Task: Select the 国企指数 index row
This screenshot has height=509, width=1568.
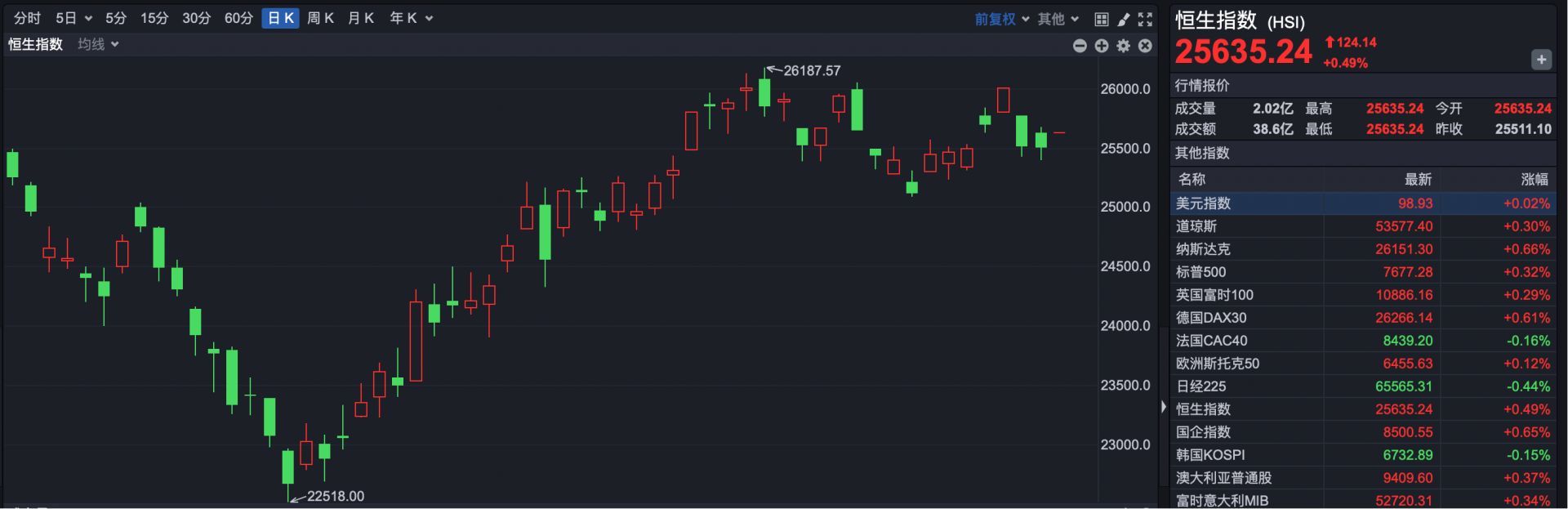Action: pyautogui.click(x=1363, y=432)
